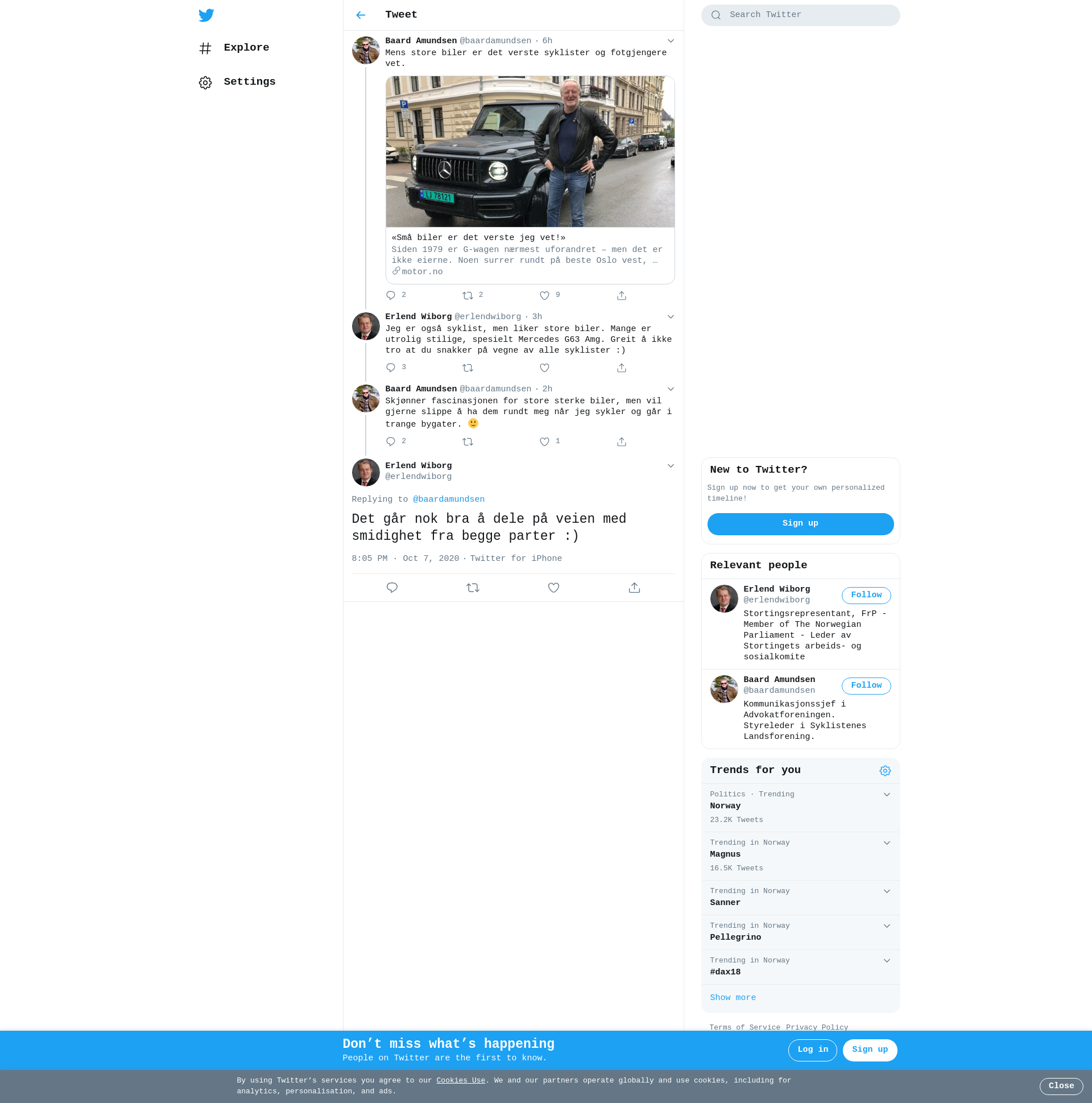The image size is (1092, 1103).
Task: Open the Pellegrino trending topic
Action: point(800,932)
